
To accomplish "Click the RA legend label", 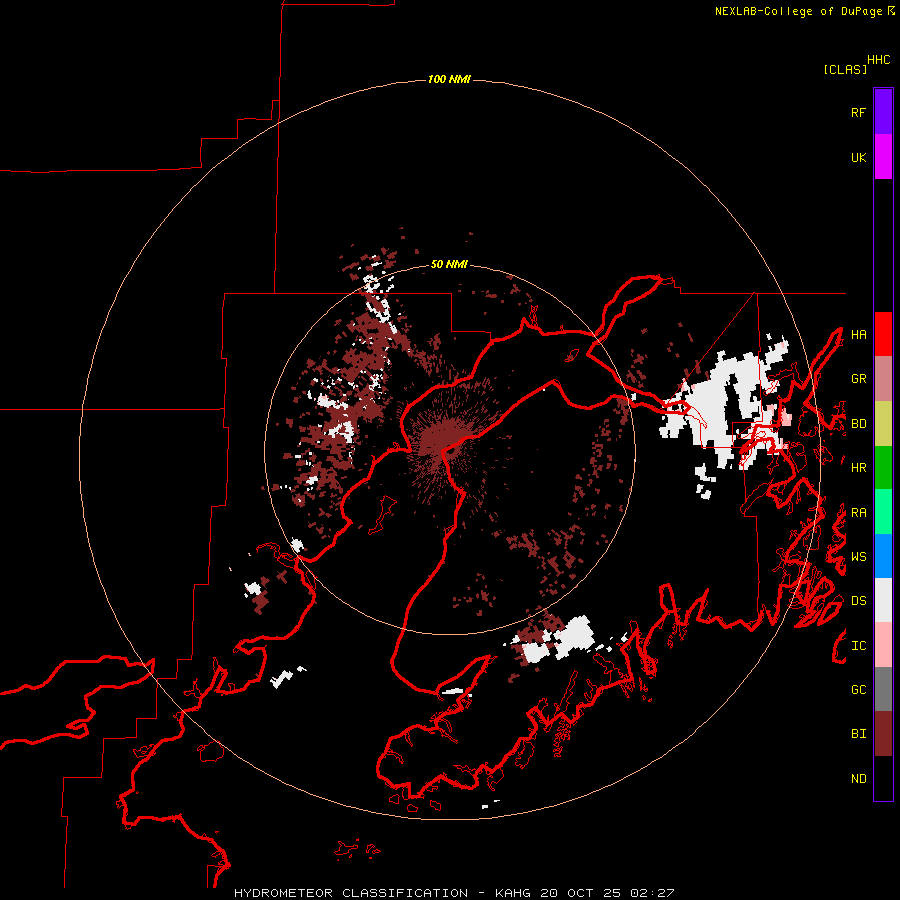I will point(858,513).
